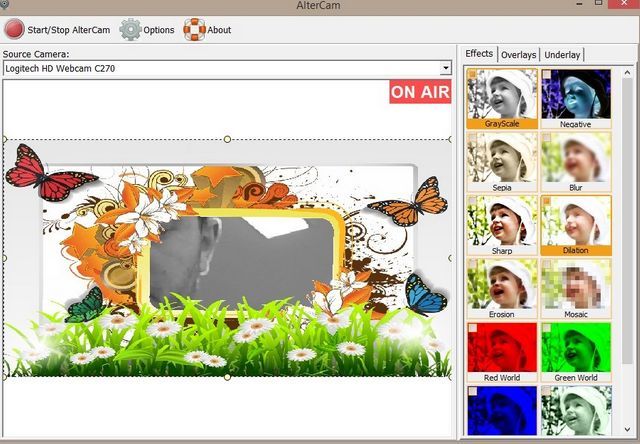The image size is (640, 444).
Task: Select the pale green grayscale effect thumbnail
Action: (576, 411)
